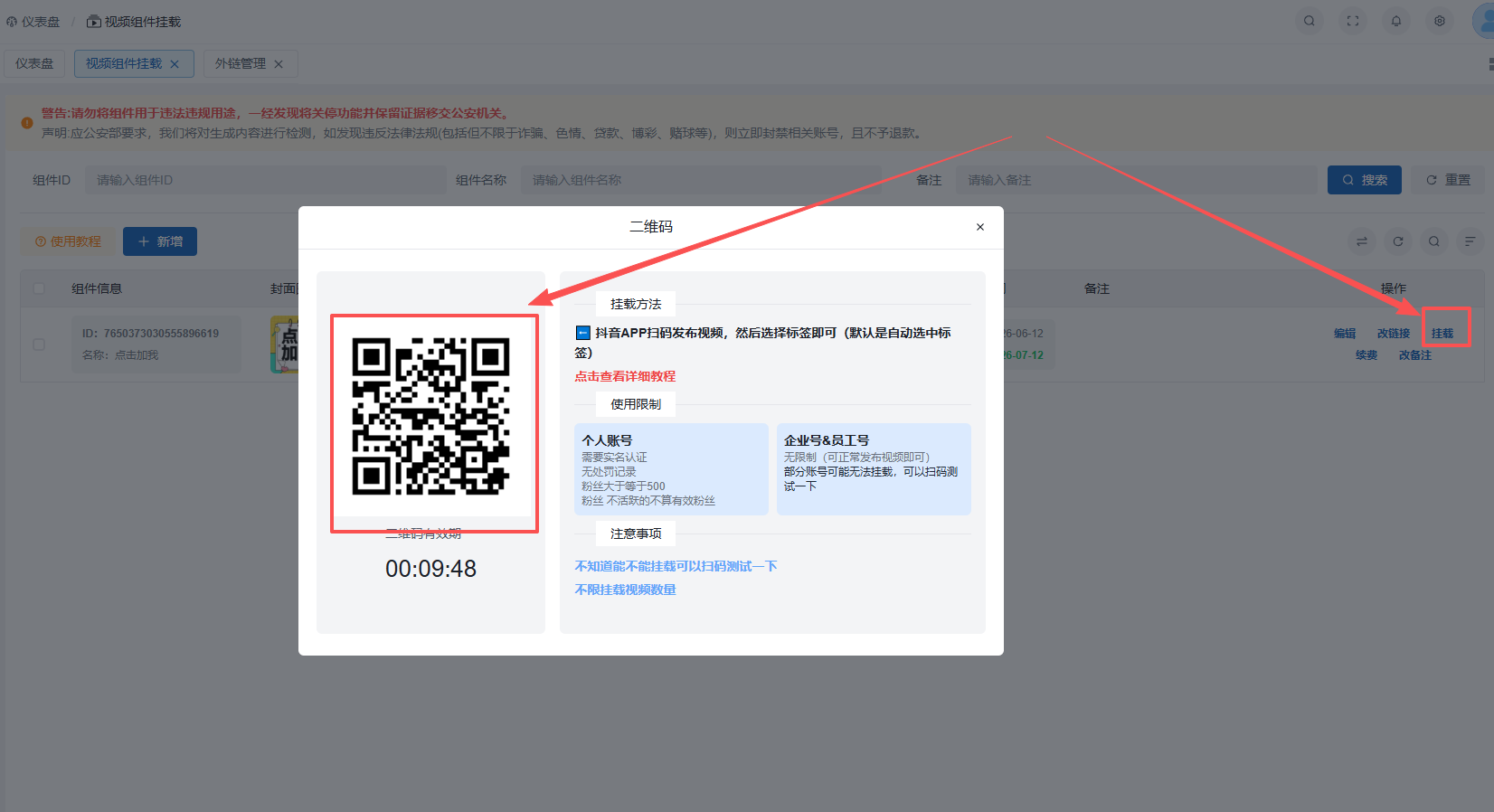
Task: Click the 续费 renew action
Action: coord(1366,355)
